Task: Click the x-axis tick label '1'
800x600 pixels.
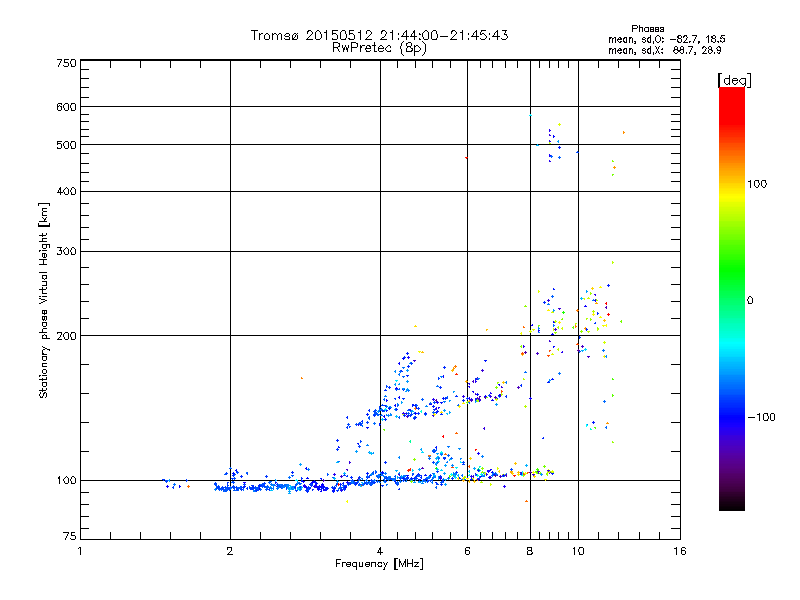Action: click(80, 551)
